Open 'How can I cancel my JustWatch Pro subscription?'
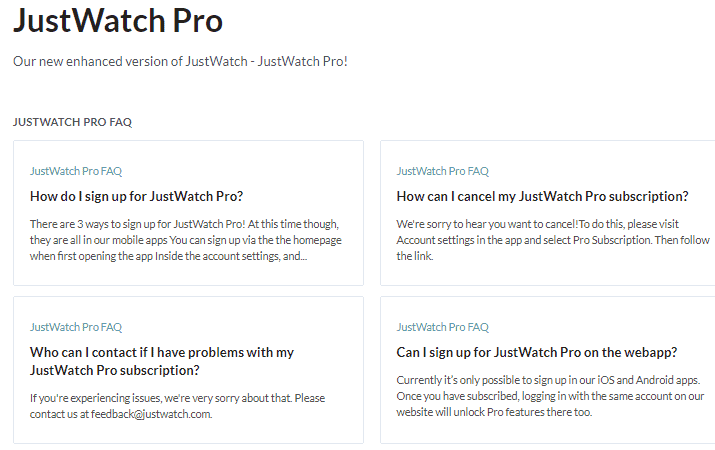Screen dimensions: 715x450 click(x=542, y=197)
